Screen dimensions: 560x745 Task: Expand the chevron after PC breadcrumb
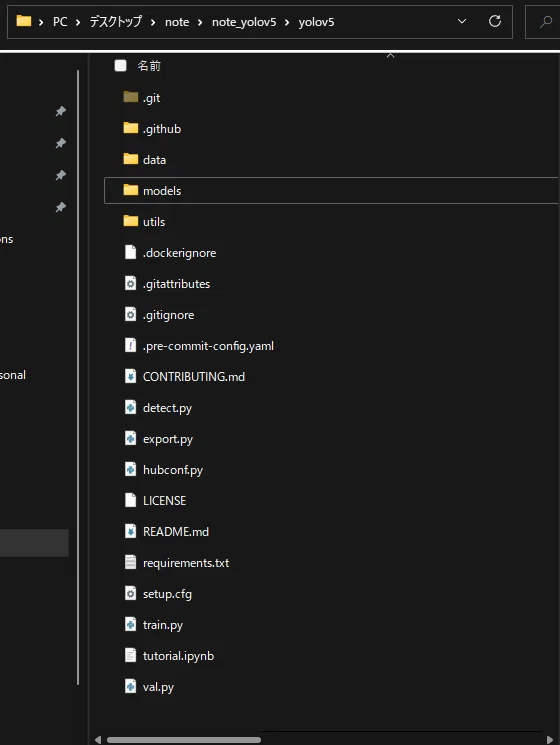click(78, 22)
